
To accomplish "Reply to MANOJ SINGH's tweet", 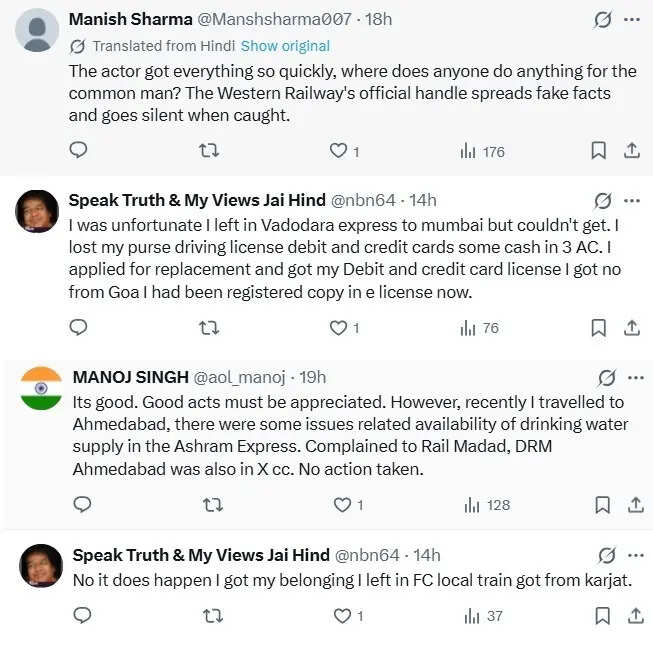I will click(82, 505).
